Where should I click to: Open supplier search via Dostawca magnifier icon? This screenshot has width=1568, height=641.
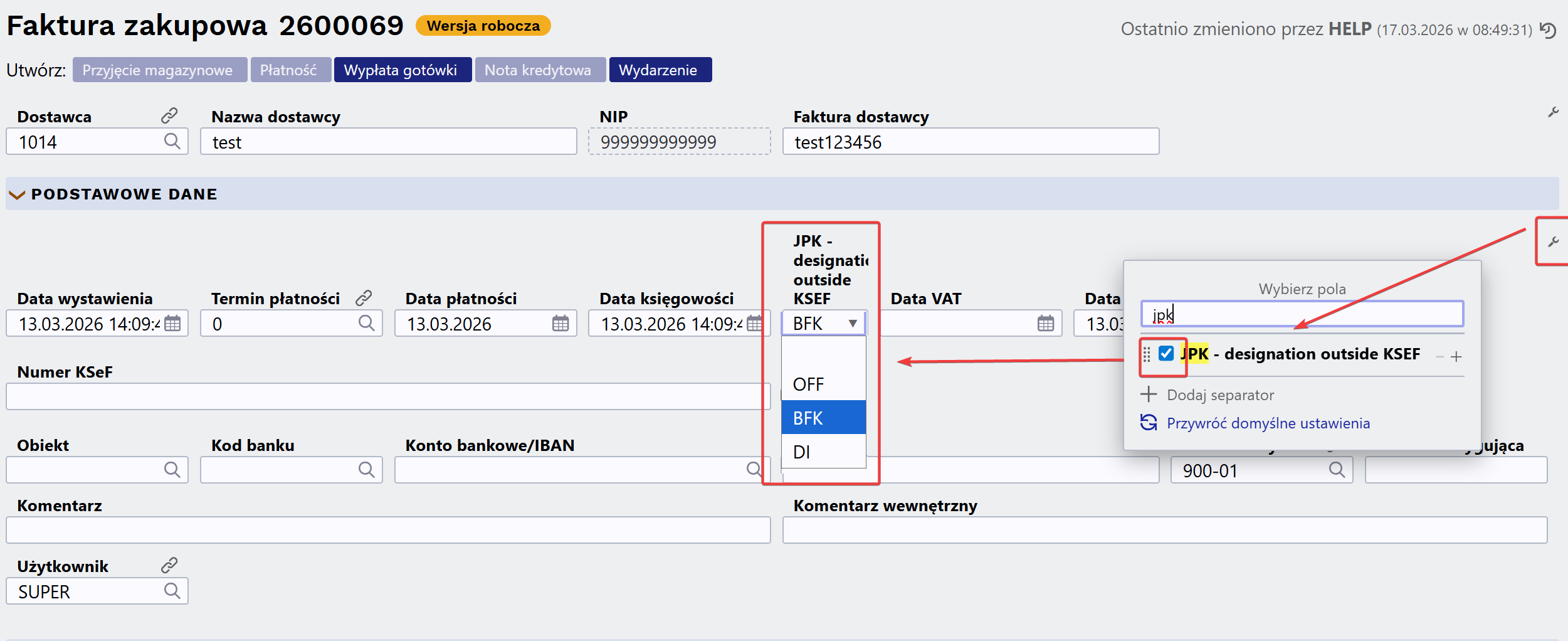(172, 141)
